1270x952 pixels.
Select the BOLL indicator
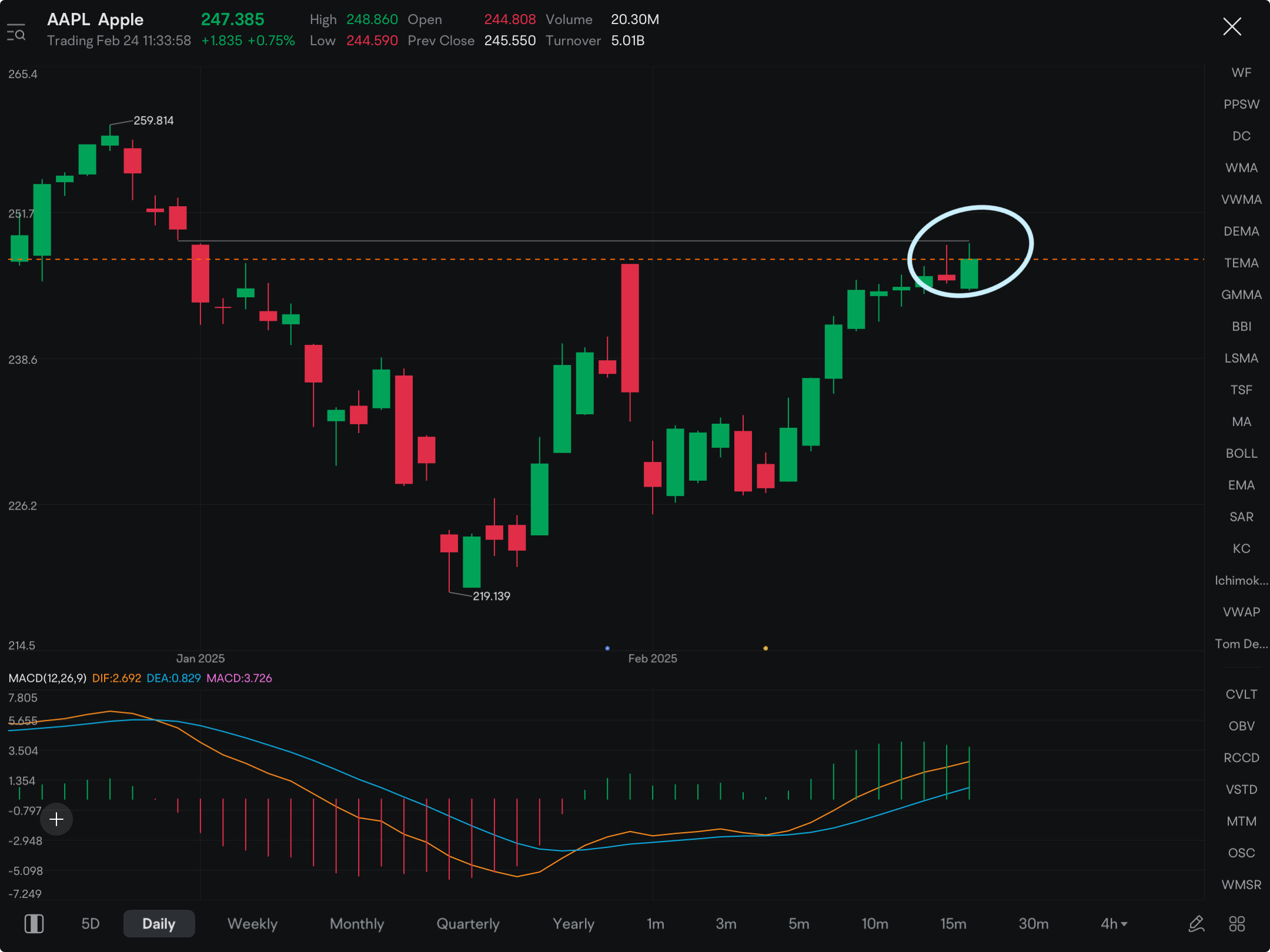pyautogui.click(x=1241, y=454)
